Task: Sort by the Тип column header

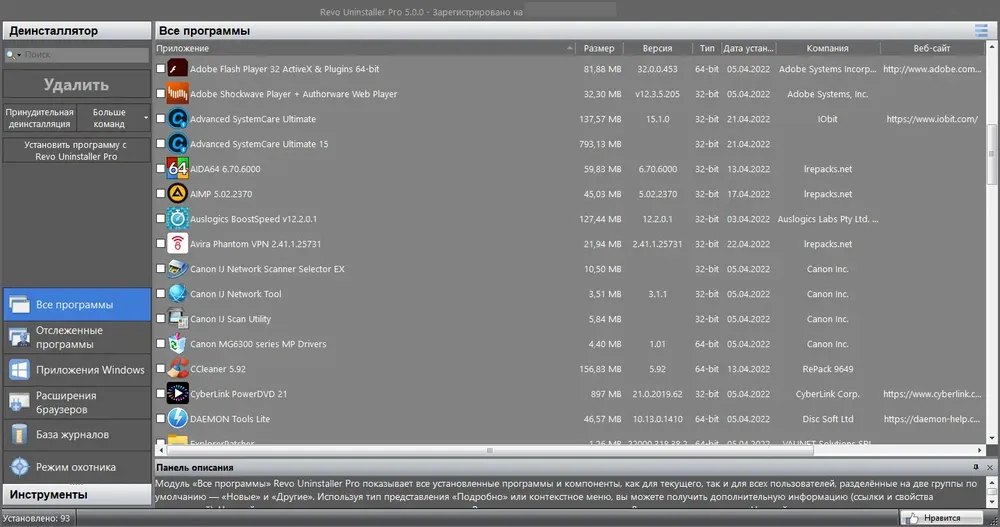Action: pyautogui.click(x=707, y=48)
